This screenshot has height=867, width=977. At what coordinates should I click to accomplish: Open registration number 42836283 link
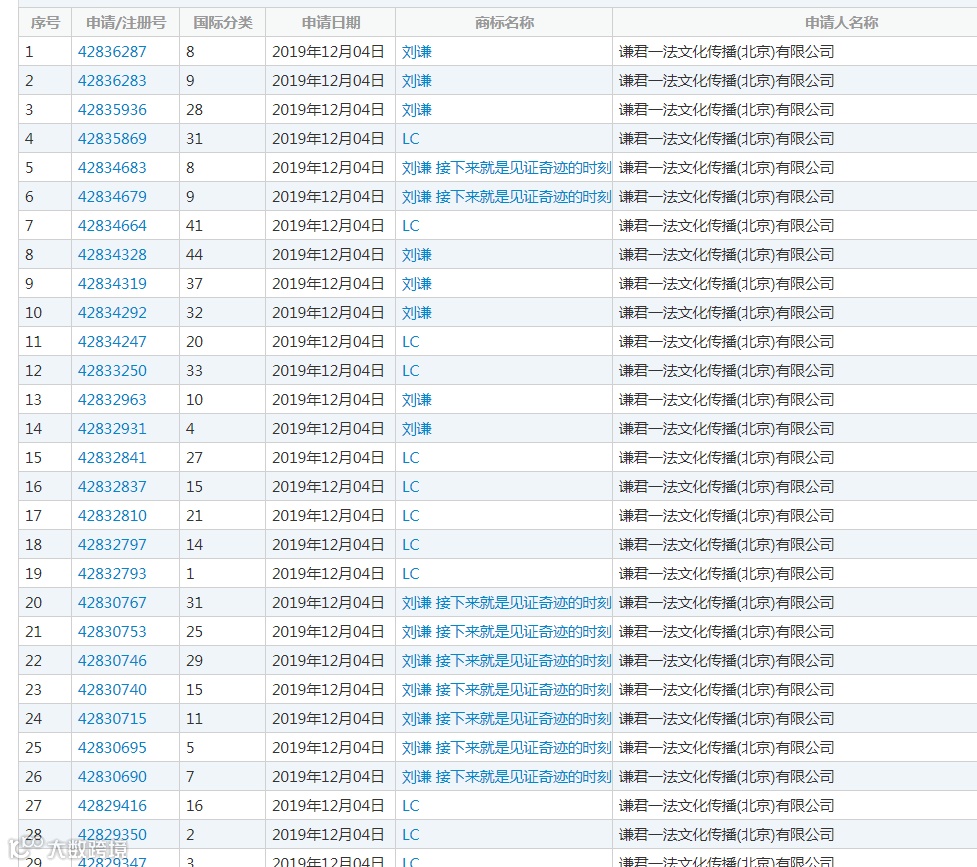tap(112, 81)
